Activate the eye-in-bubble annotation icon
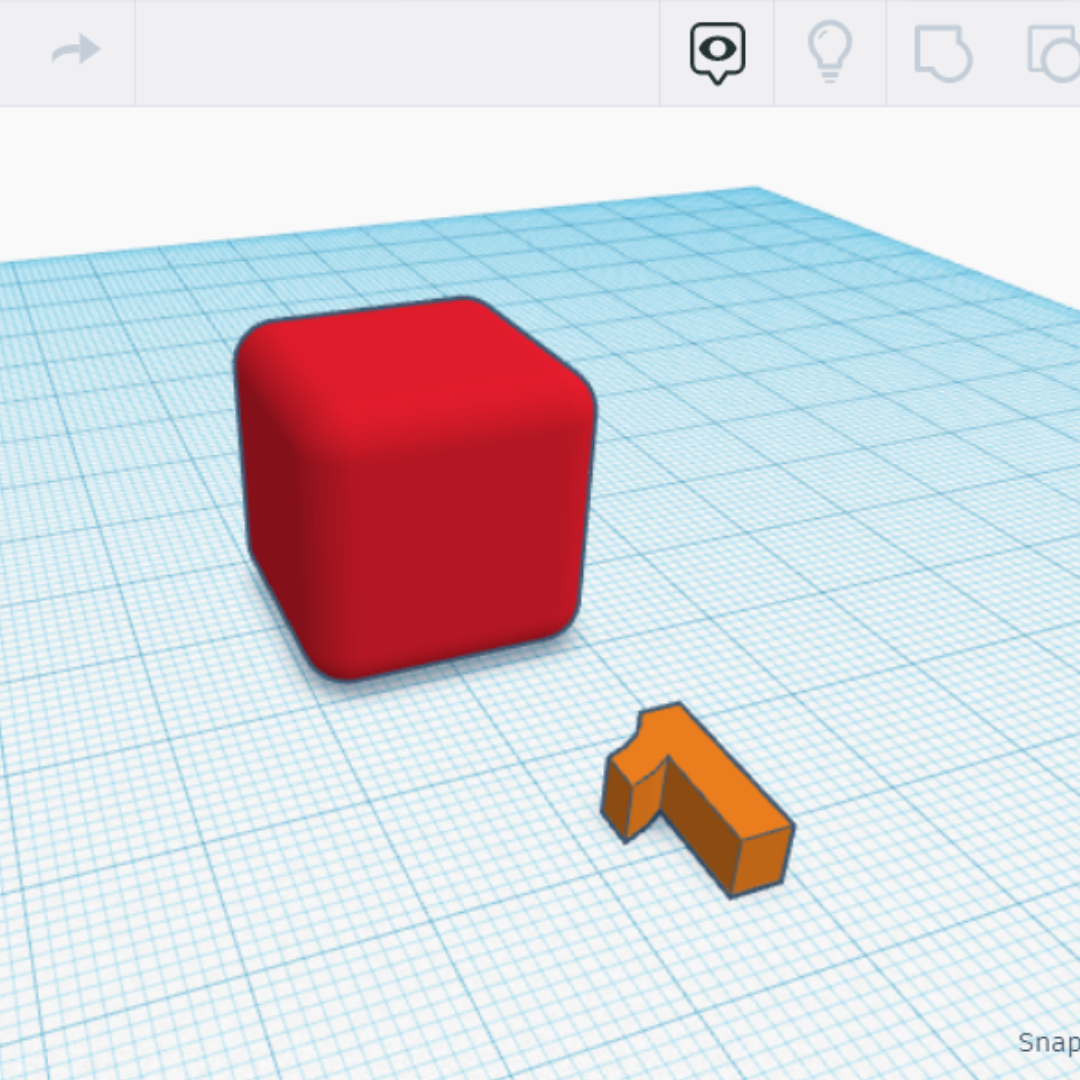The height and width of the screenshot is (1080, 1080). pyautogui.click(x=716, y=50)
